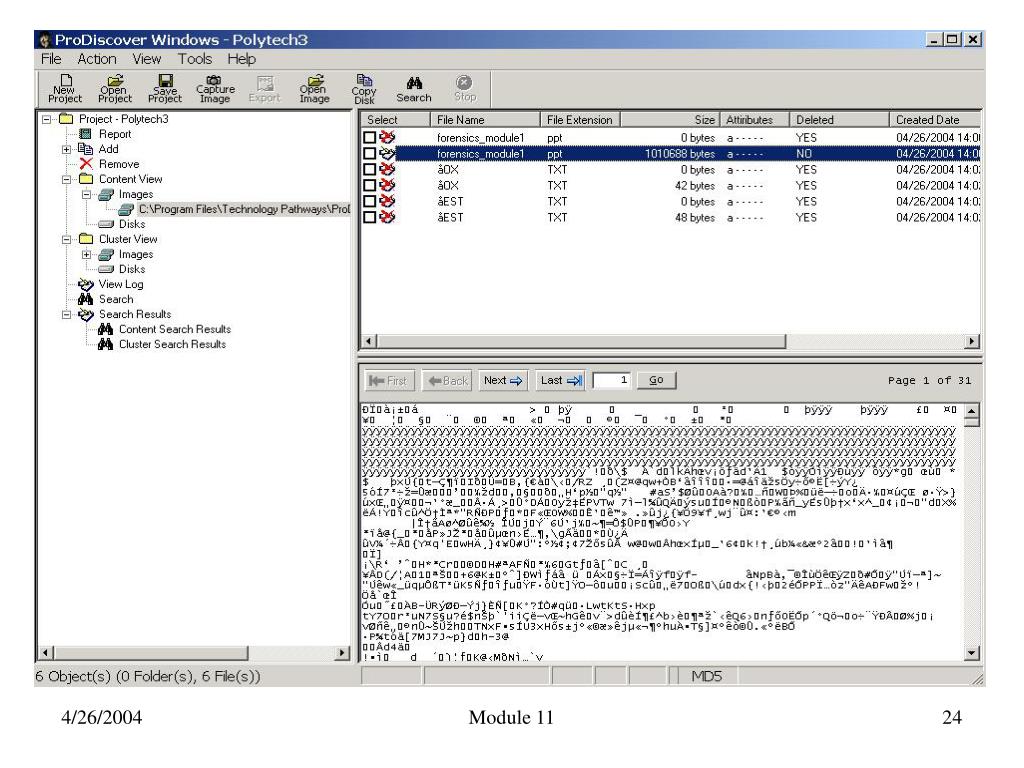Viewport: 1024px width, 768px height.
Task: Sort file list by Deleted column
Action: pyautogui.click(x=839, y=120)
